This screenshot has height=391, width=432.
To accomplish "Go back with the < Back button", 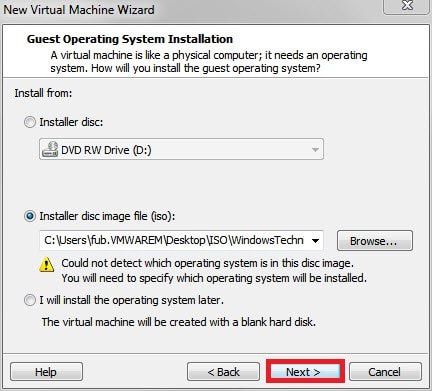I will 223,372.
